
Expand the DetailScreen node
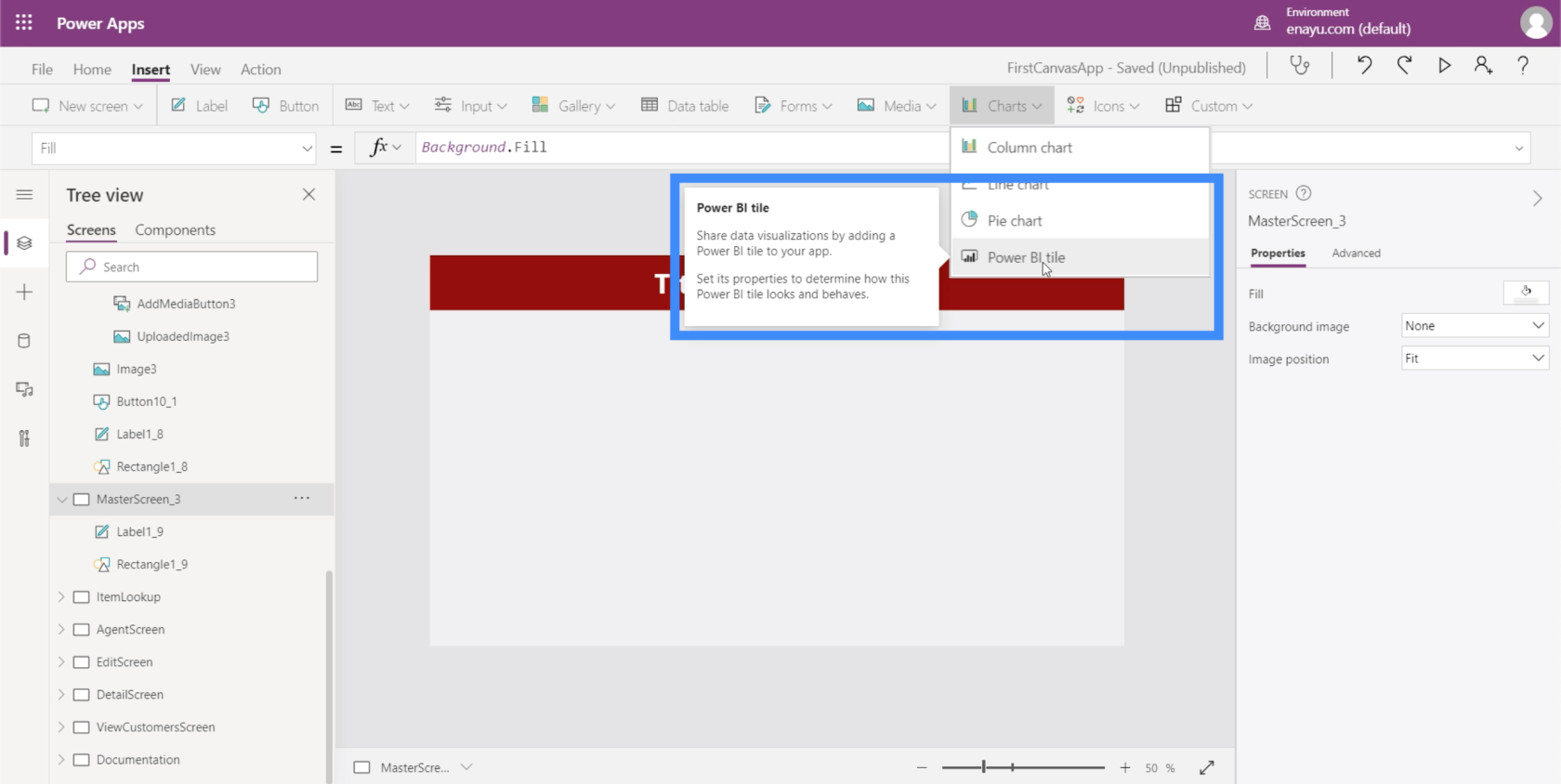61,694
